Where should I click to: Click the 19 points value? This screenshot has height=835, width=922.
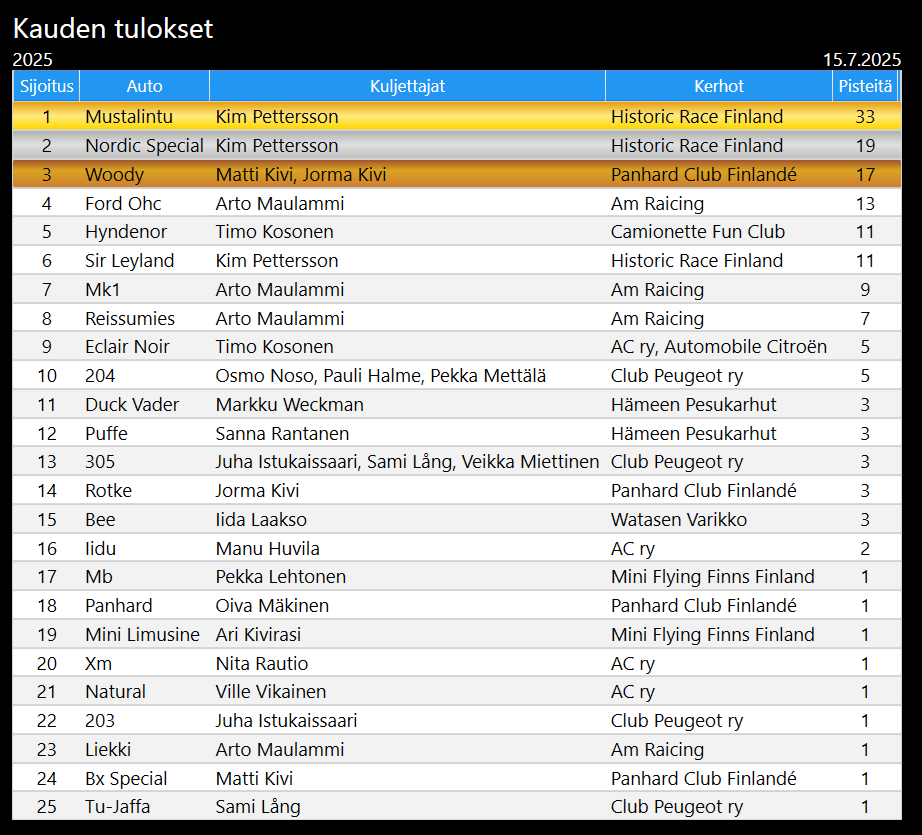pos(865,145)
